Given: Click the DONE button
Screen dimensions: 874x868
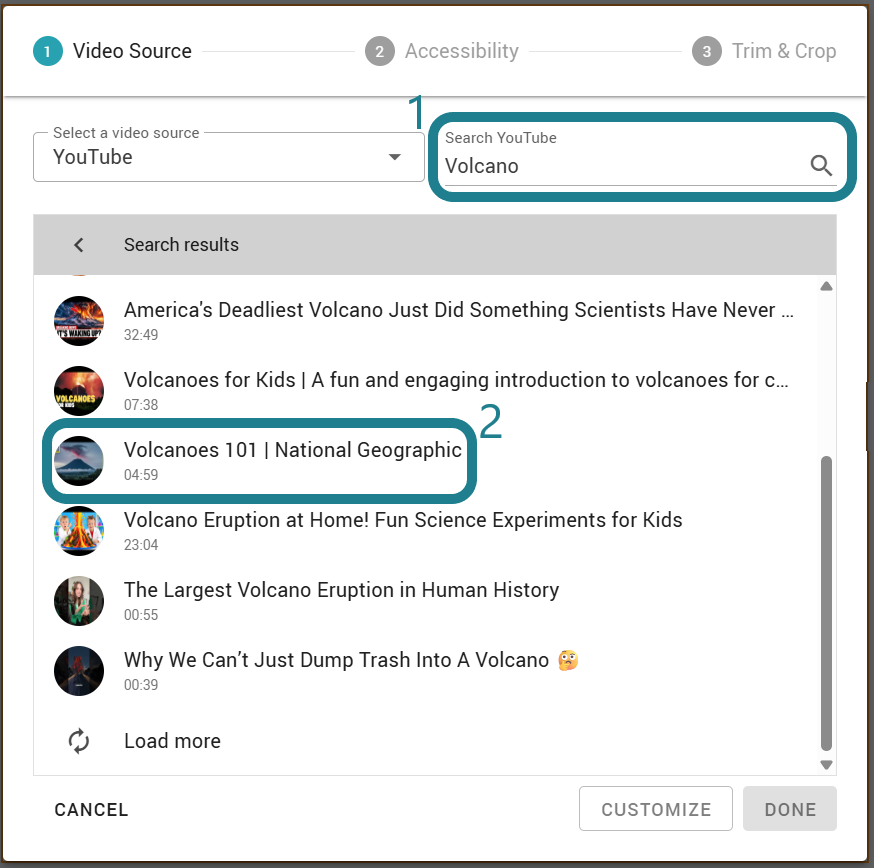Looking at the screenshot, I should (789, 809).
